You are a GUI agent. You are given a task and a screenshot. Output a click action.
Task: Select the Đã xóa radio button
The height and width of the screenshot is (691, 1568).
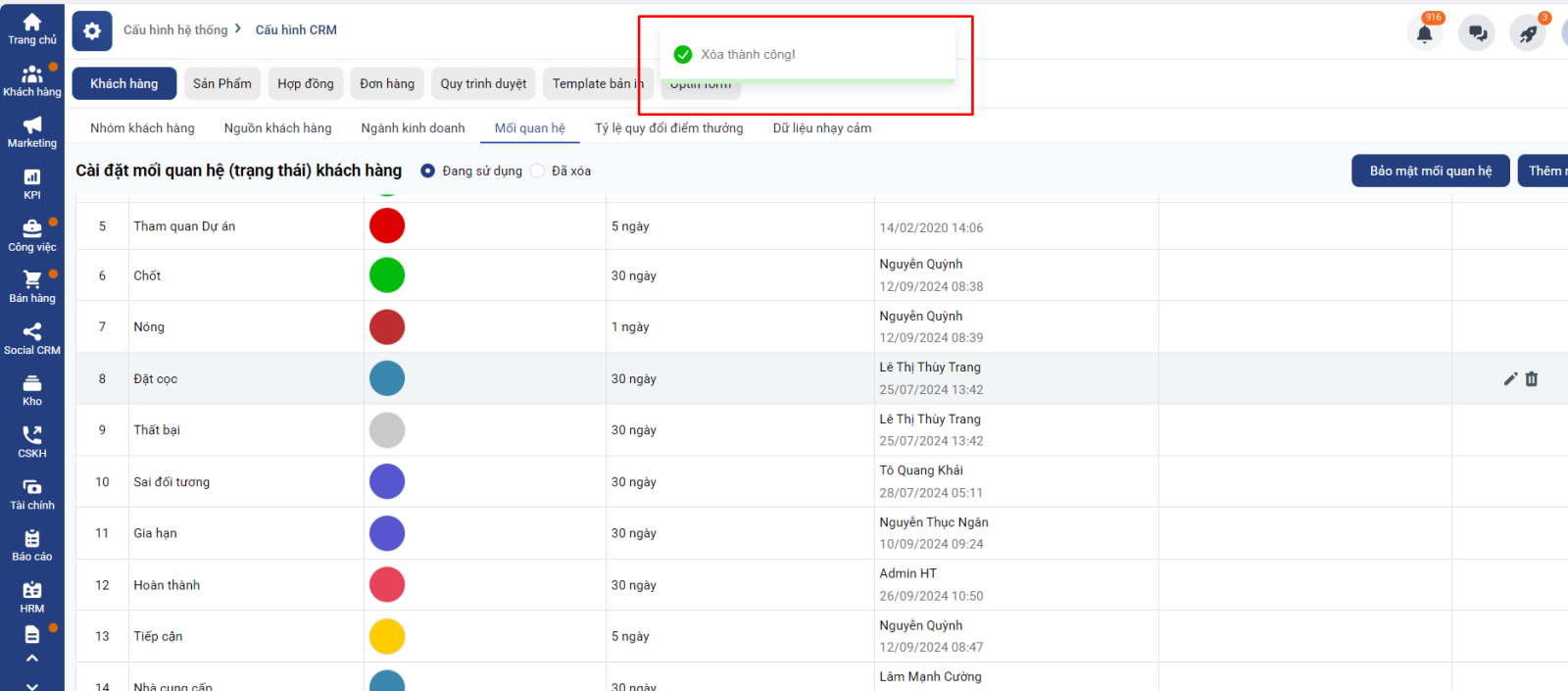click(537, 171)
